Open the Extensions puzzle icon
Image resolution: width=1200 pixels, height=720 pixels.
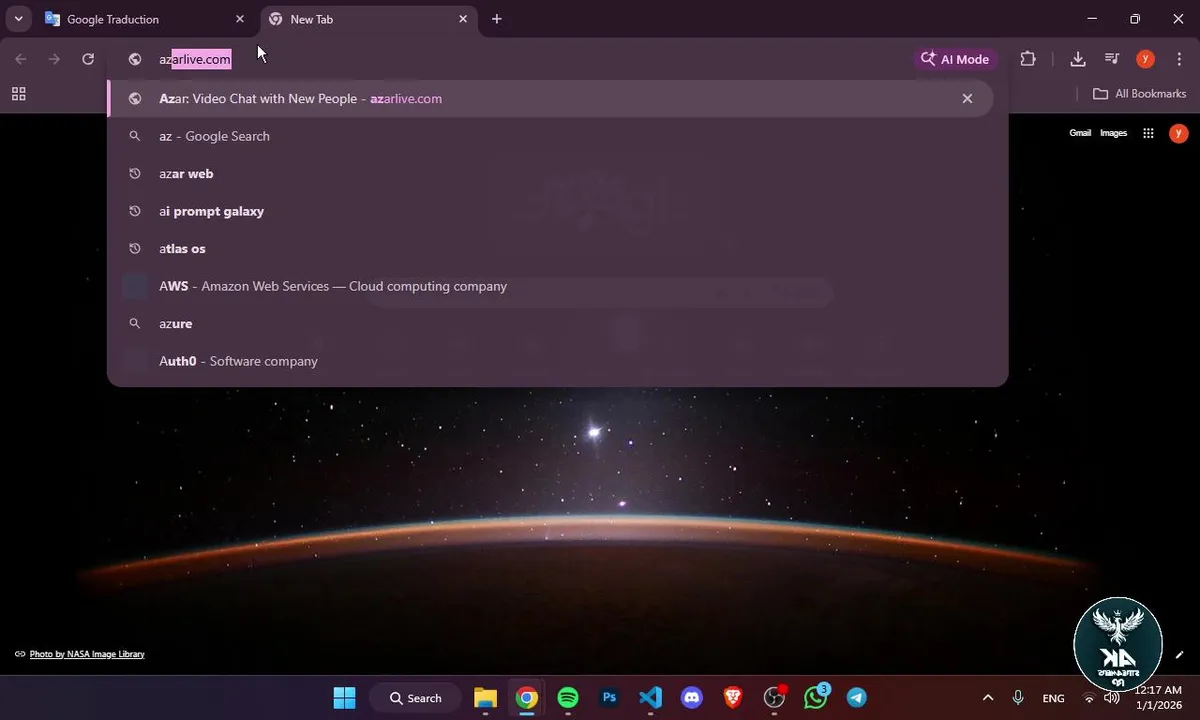coord(1028,59)
